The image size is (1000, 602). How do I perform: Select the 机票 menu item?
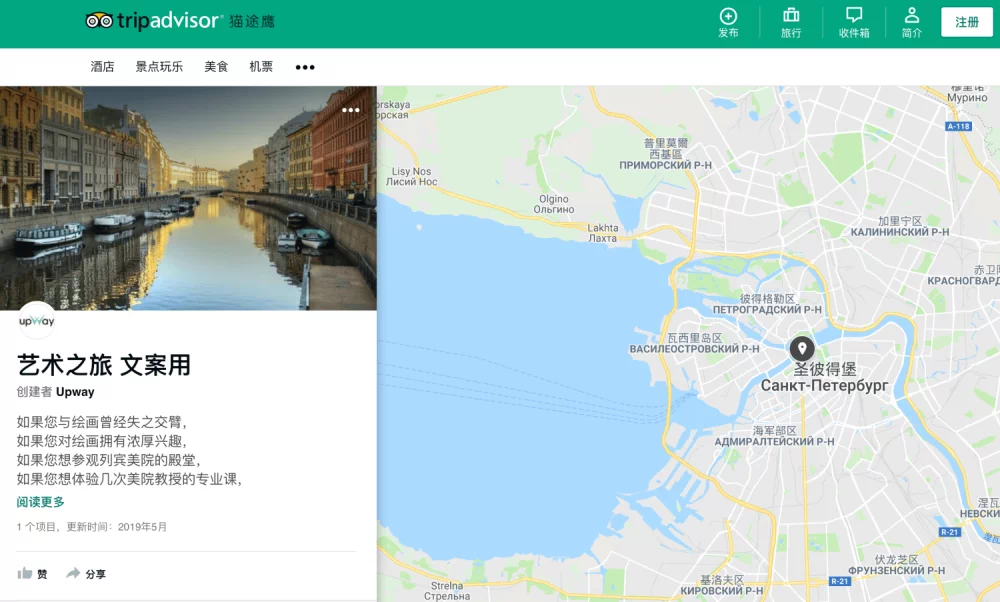point(261,66)
